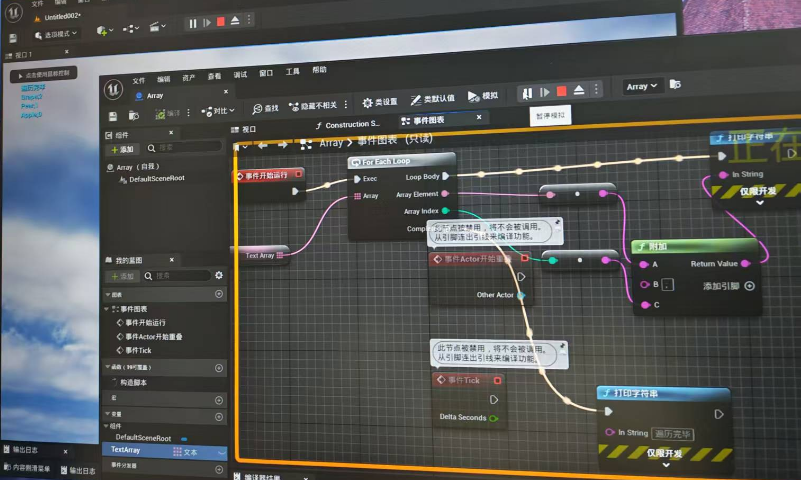Image resolution: width=802 pixels, height=480 pixels.
Task: Close the 事件图表 tab
Action: 479,117
